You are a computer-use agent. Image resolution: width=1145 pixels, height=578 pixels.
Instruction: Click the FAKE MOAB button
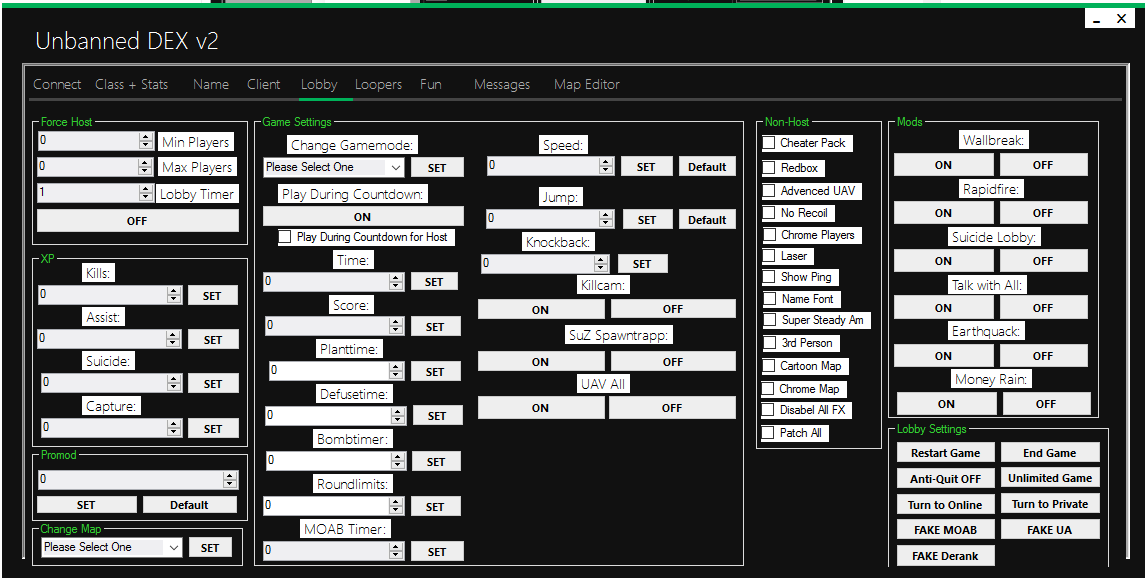[x=945, y=530]
